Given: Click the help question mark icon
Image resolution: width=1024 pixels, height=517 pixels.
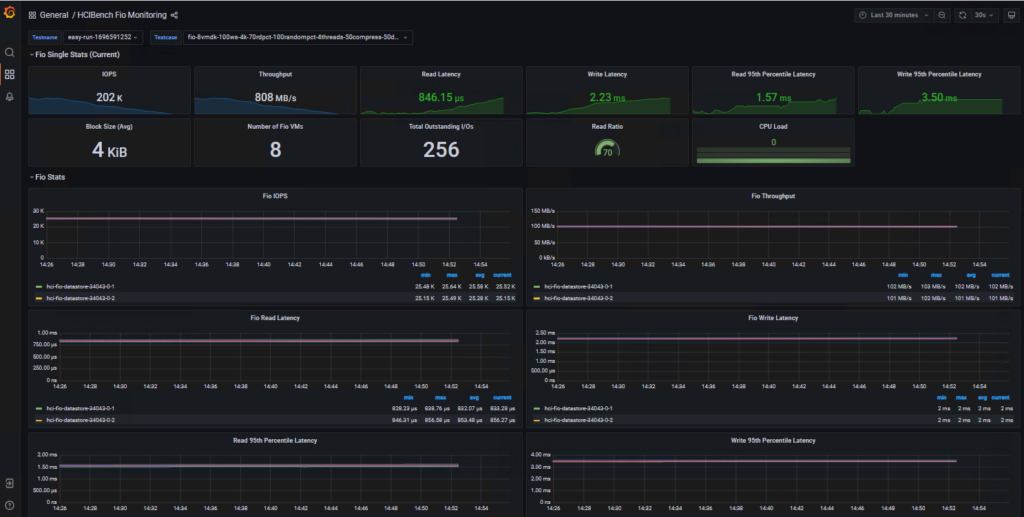Looking at the screenshot, I should [x=10, y=503].
